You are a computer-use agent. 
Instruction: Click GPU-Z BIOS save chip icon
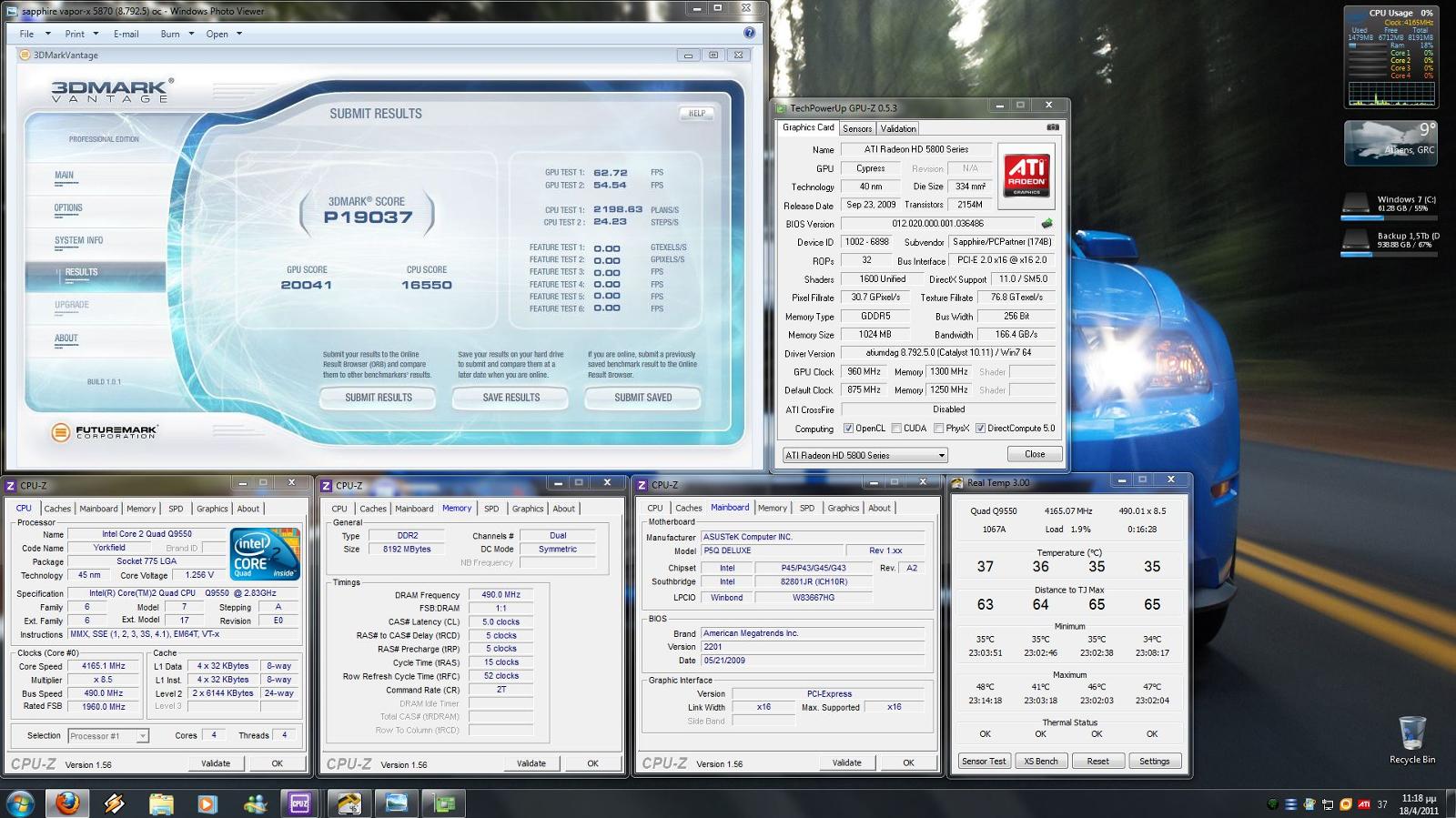[x=1047, y=223]
